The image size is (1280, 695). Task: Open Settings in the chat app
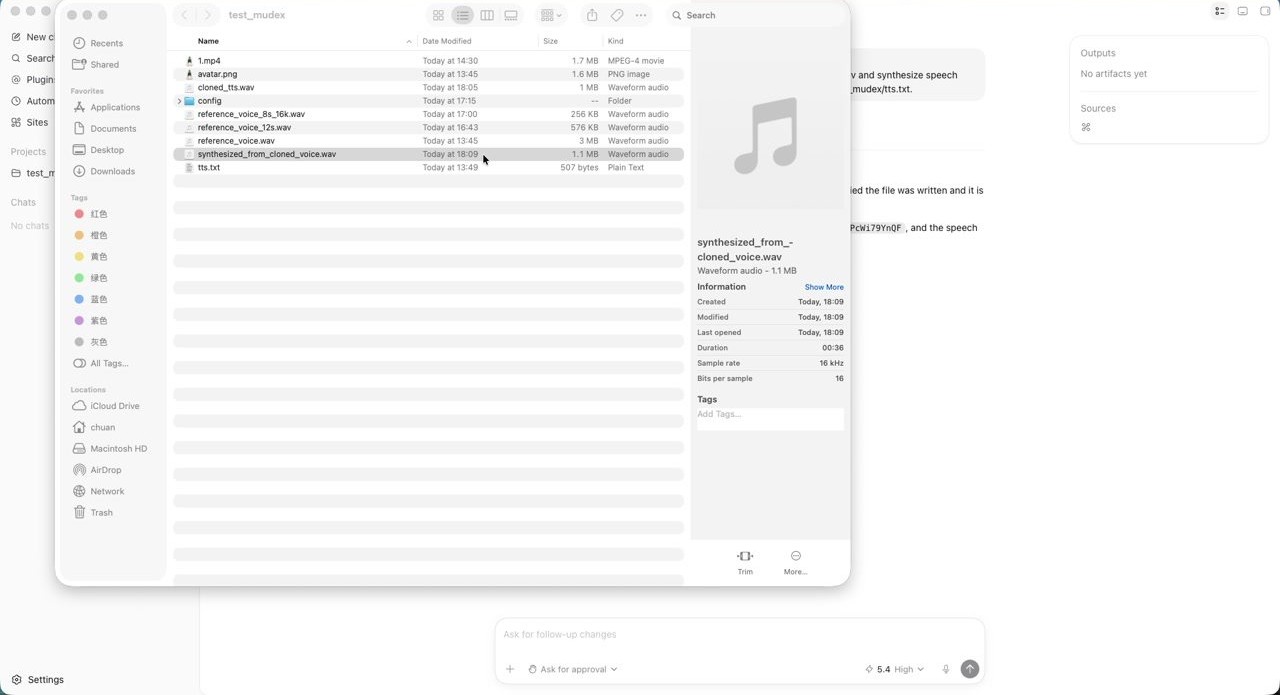(x=37, y=679)
